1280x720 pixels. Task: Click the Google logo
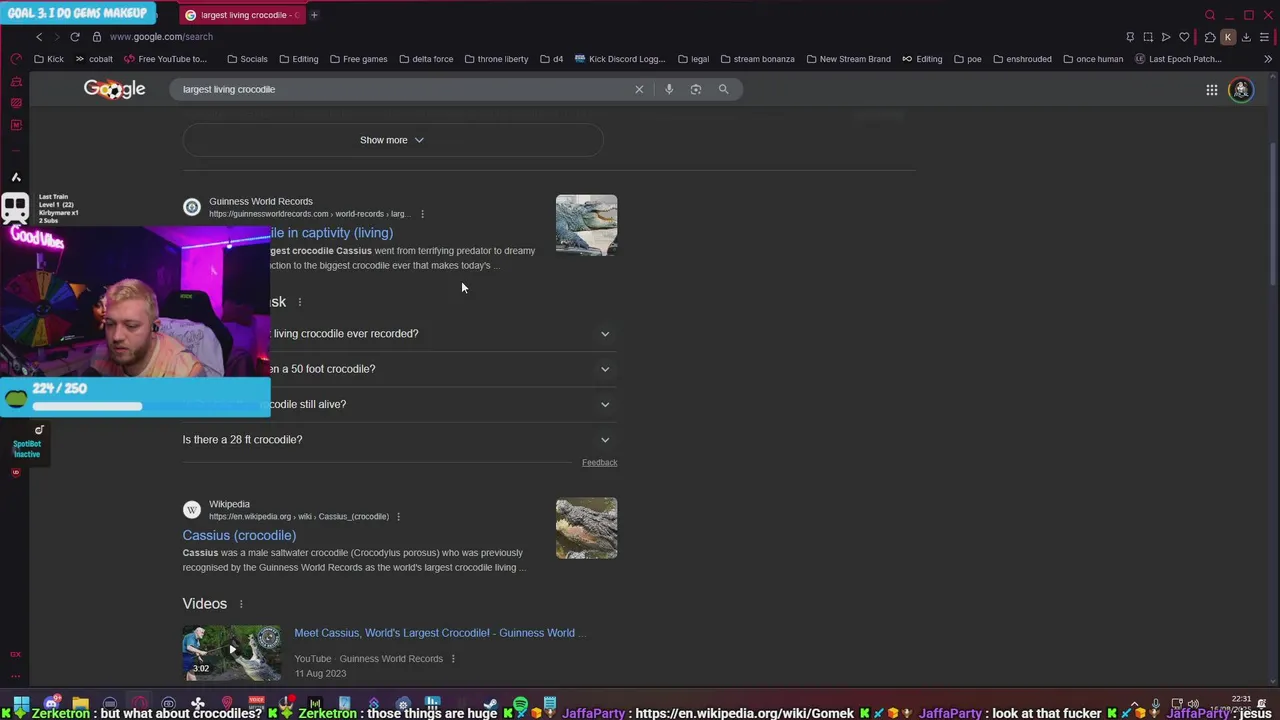click(114, 89)
